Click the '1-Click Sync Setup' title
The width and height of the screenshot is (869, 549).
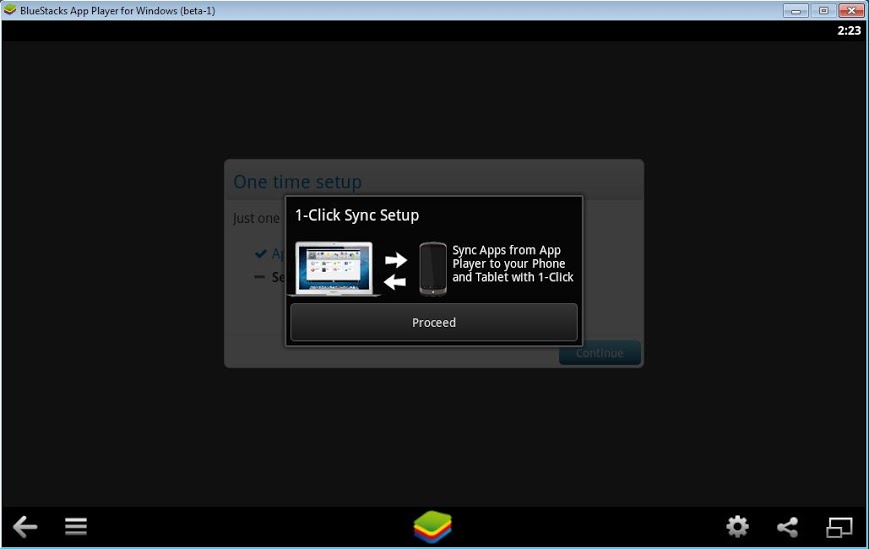pos(357,215)
